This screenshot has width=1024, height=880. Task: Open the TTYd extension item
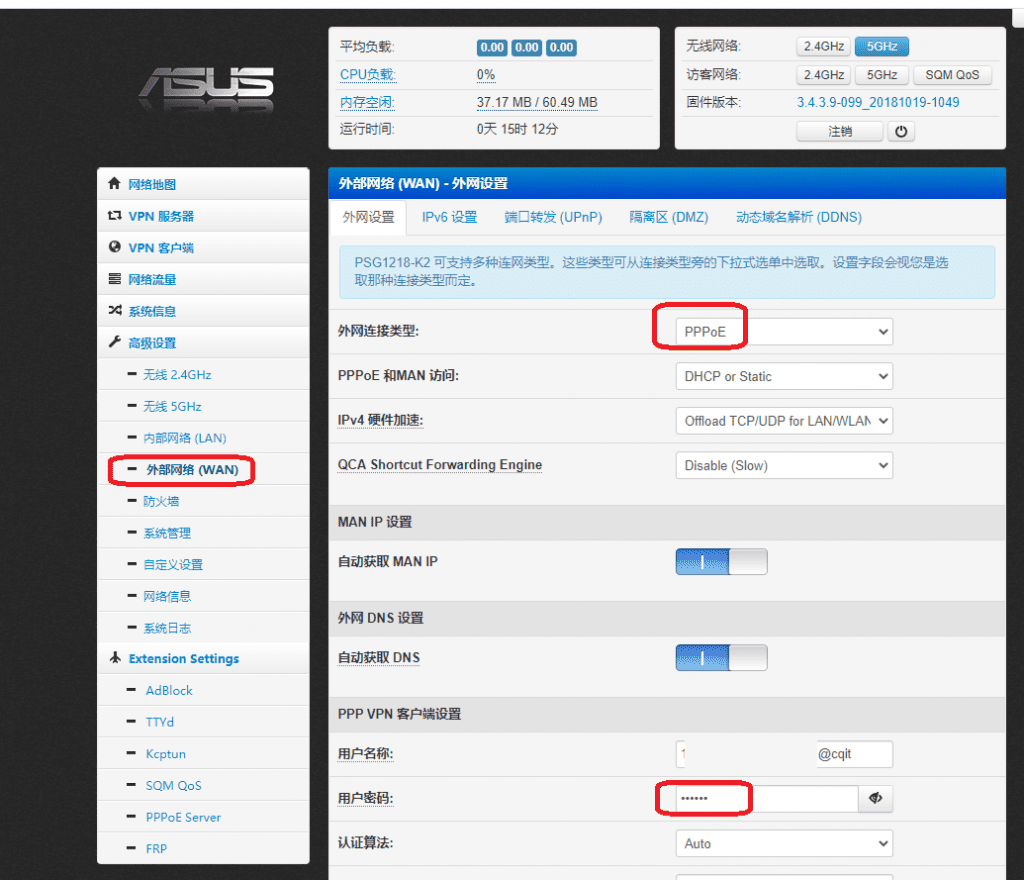pos(203,721)
